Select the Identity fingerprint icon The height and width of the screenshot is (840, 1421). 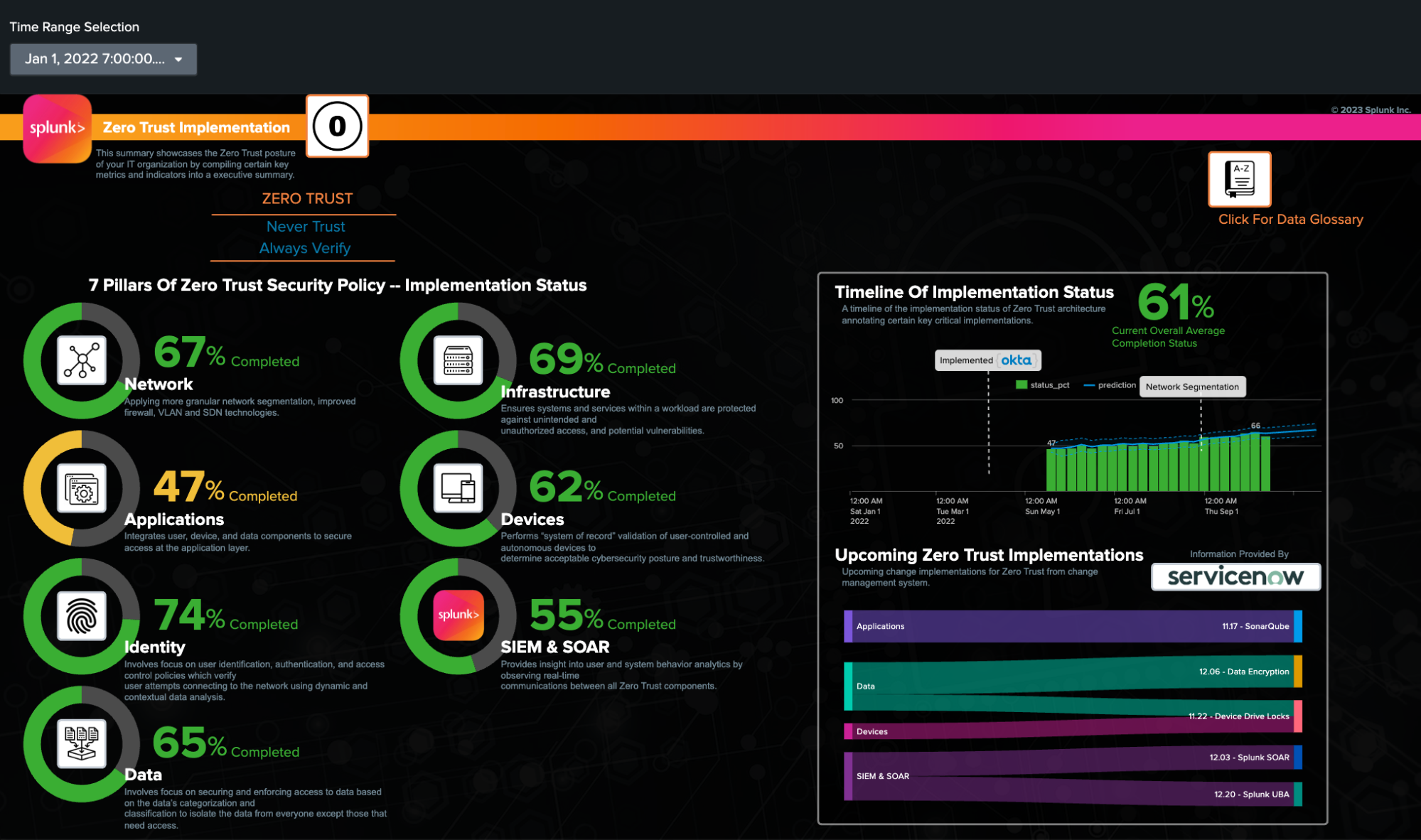coord(82,616)
